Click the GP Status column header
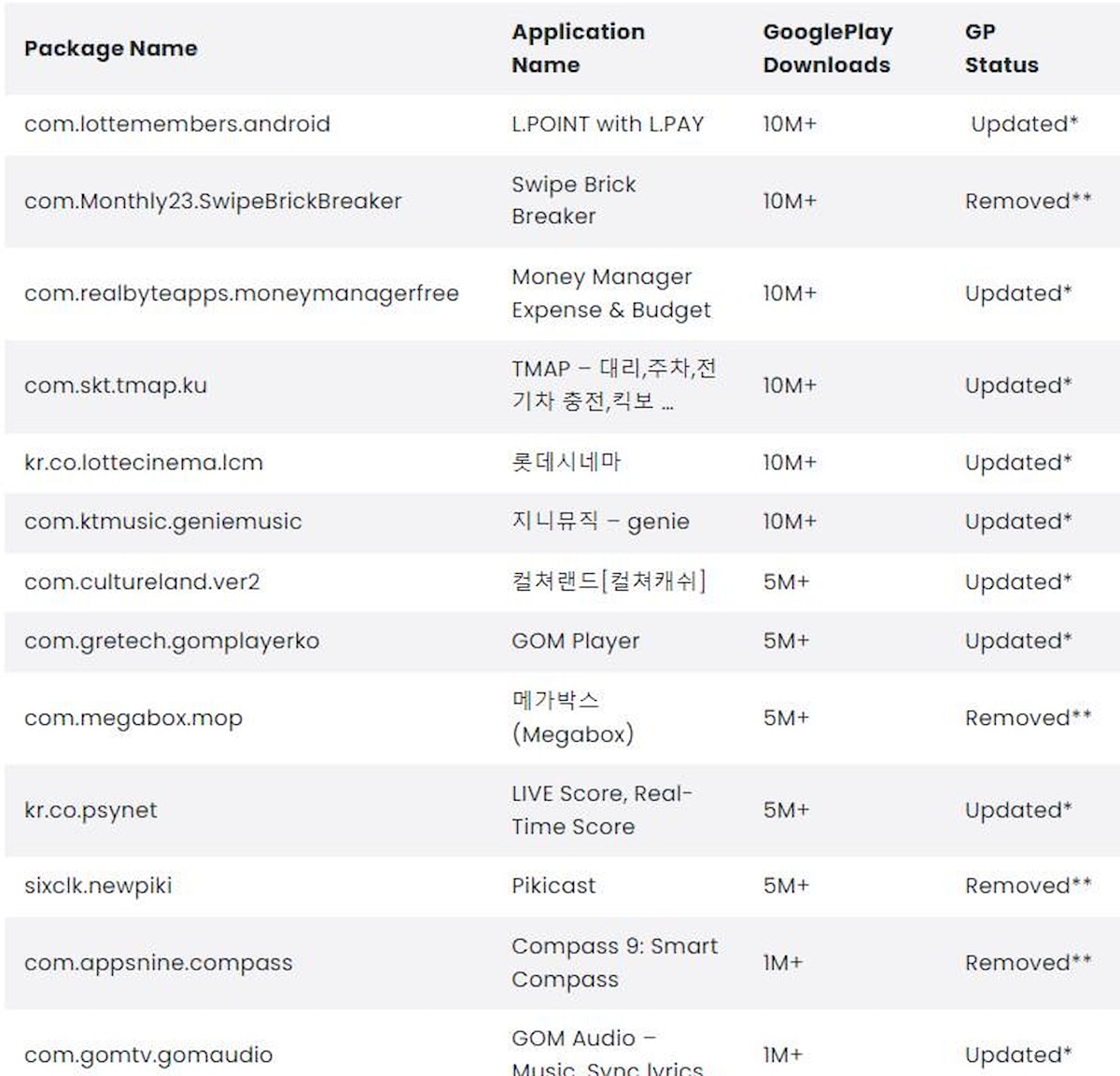1120x1076 pixels. [x=1001, y=49]
